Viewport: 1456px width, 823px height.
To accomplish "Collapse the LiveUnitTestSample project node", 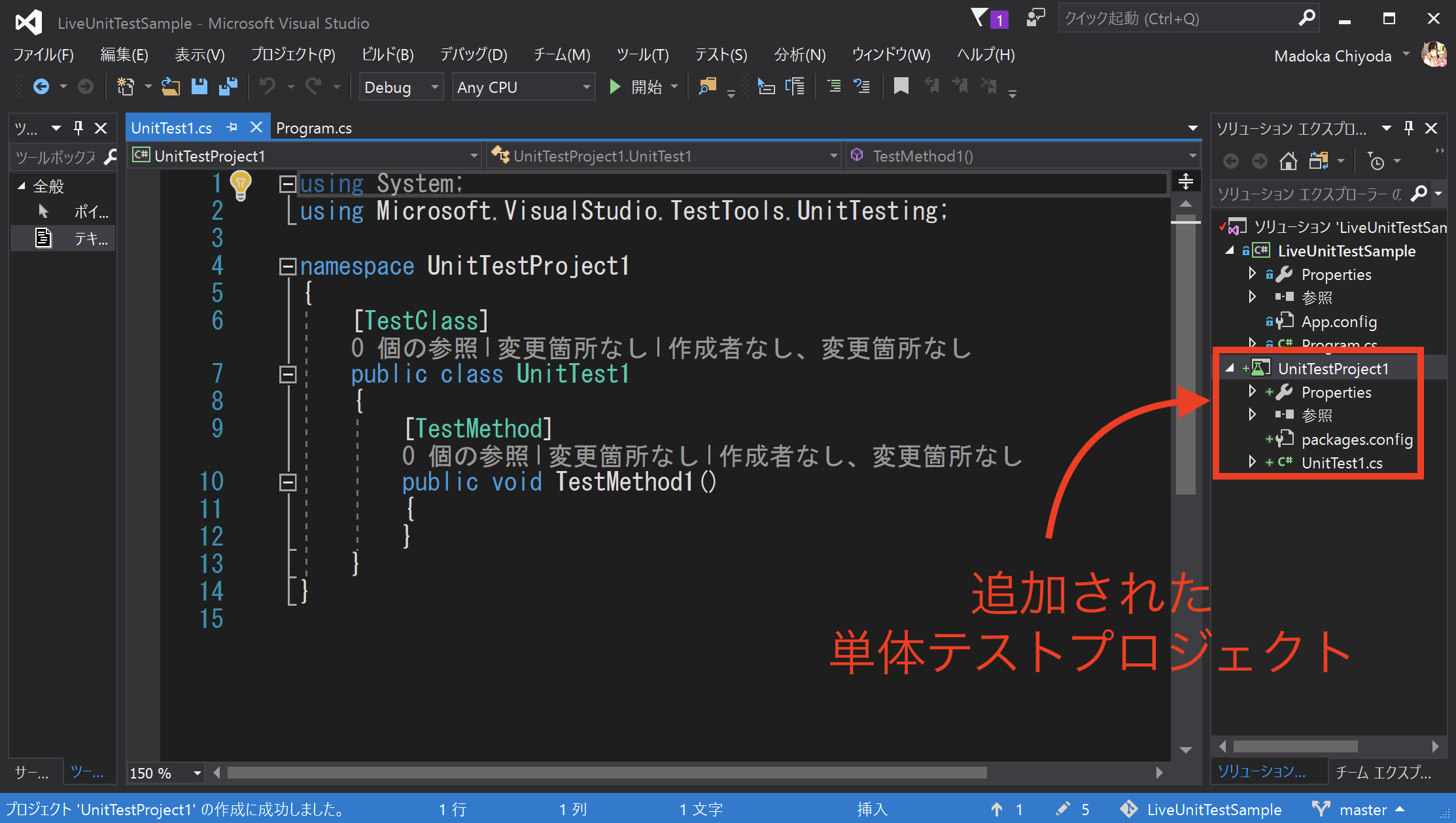I will pyautogui.click(x=1230, y=251).
